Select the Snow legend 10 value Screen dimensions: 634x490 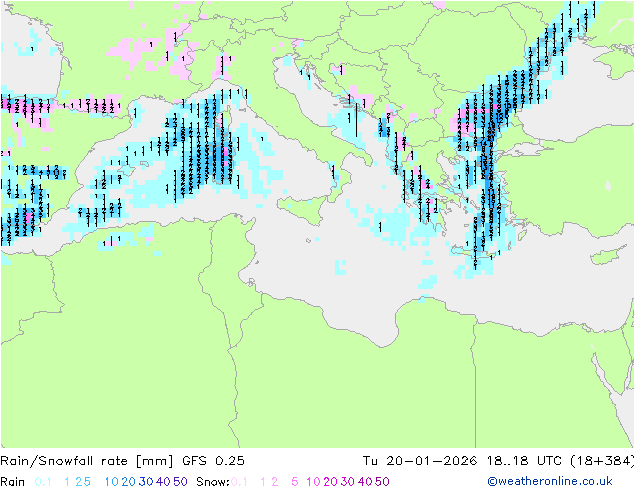[313, 482]
